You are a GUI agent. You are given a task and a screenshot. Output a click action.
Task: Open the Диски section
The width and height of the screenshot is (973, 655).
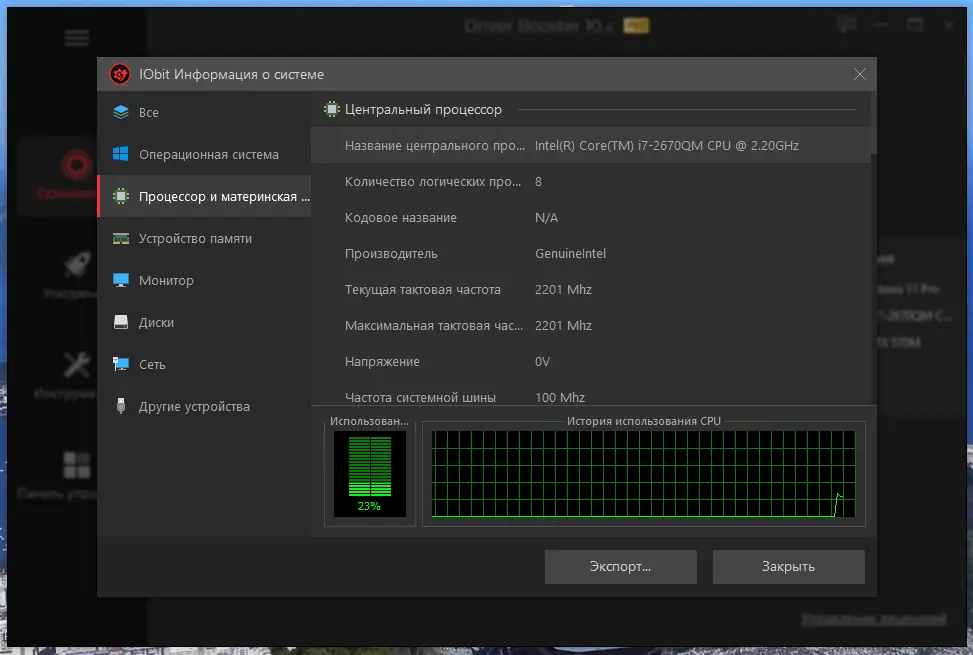point(204,323)
